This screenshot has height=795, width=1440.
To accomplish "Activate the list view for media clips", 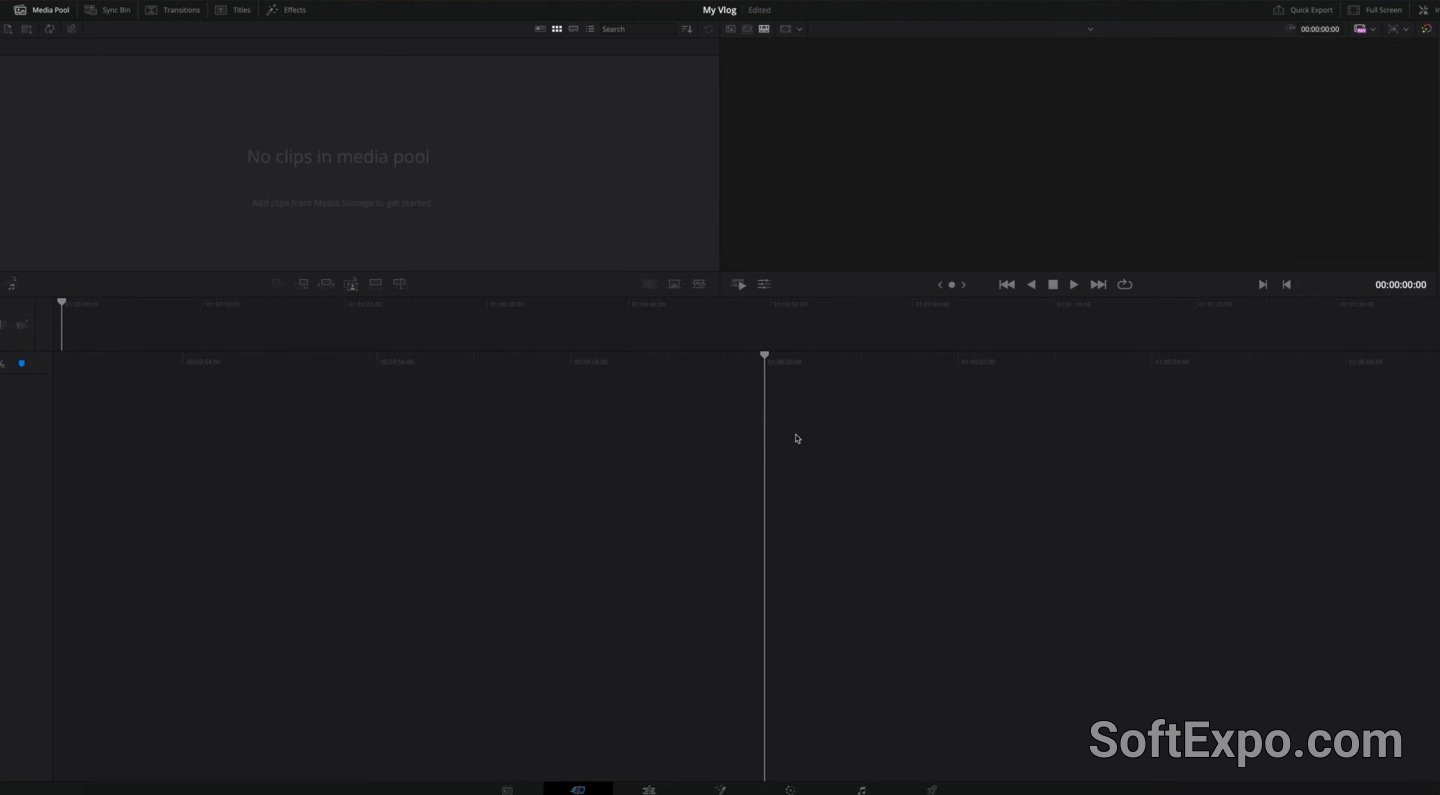I will tap(590, 29).
